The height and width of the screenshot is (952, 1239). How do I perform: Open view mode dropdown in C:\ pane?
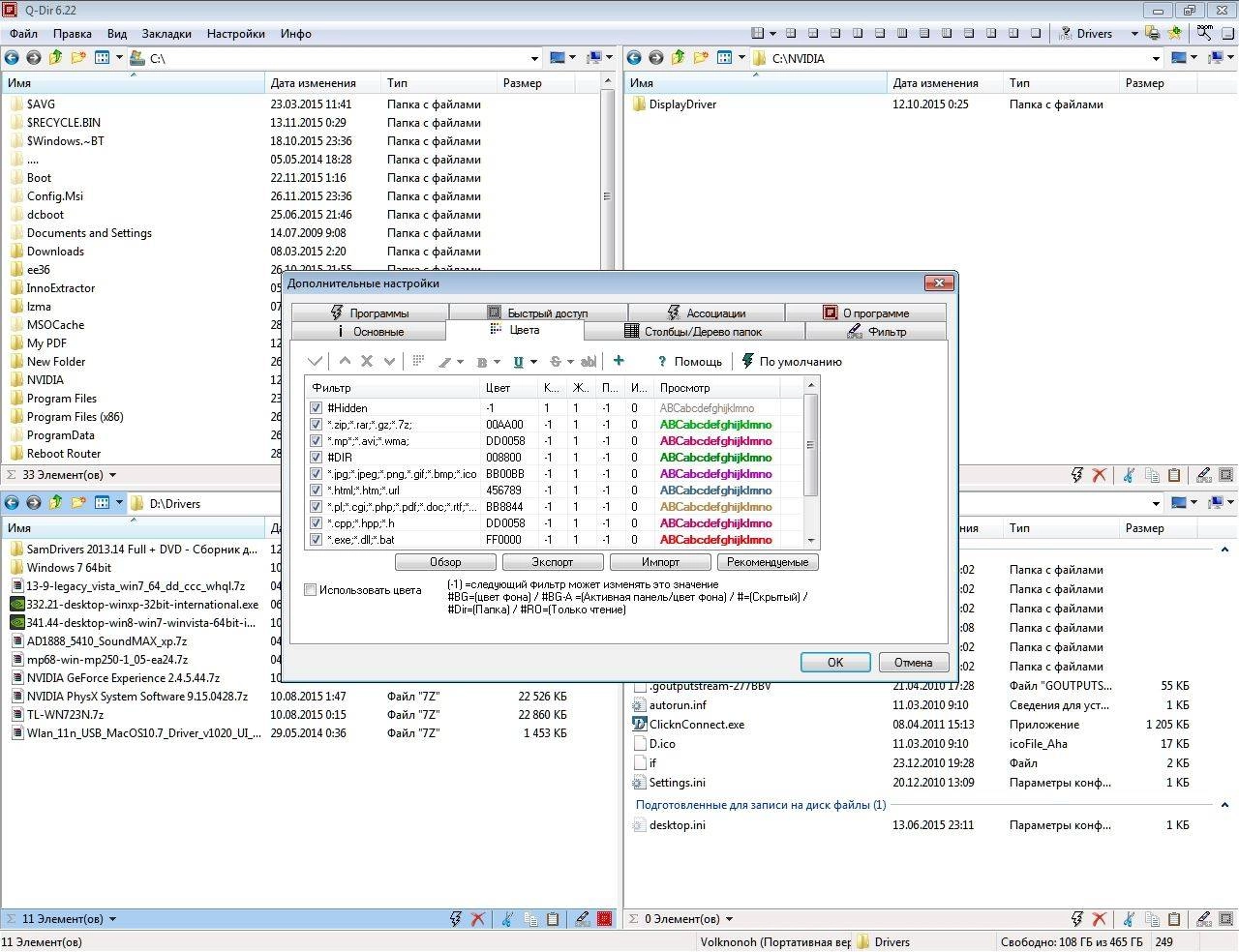pos(120,58)
